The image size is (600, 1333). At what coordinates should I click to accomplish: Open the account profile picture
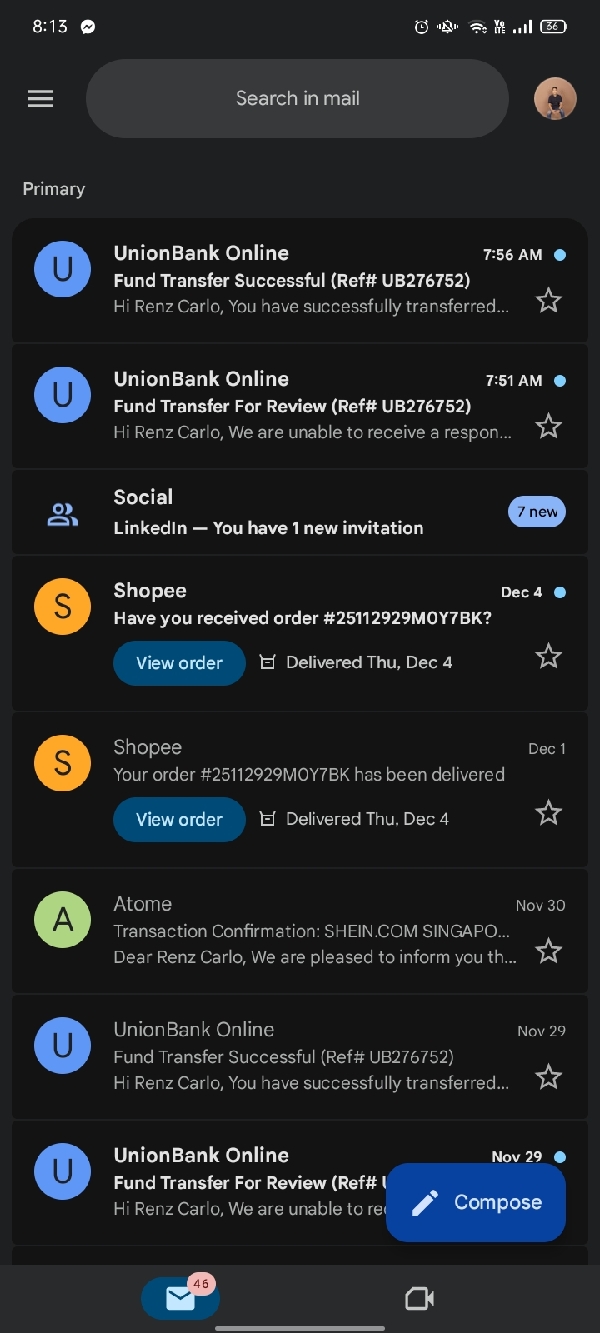[x=555, y=99]
